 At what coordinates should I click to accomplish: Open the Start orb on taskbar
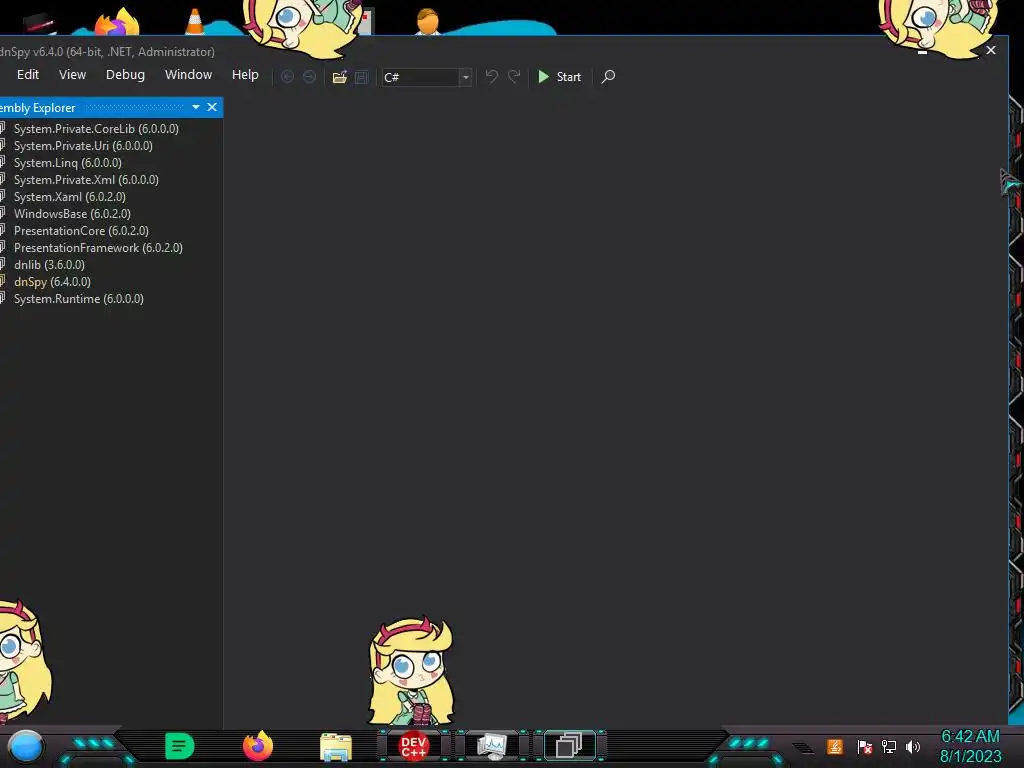coord(25,746)
